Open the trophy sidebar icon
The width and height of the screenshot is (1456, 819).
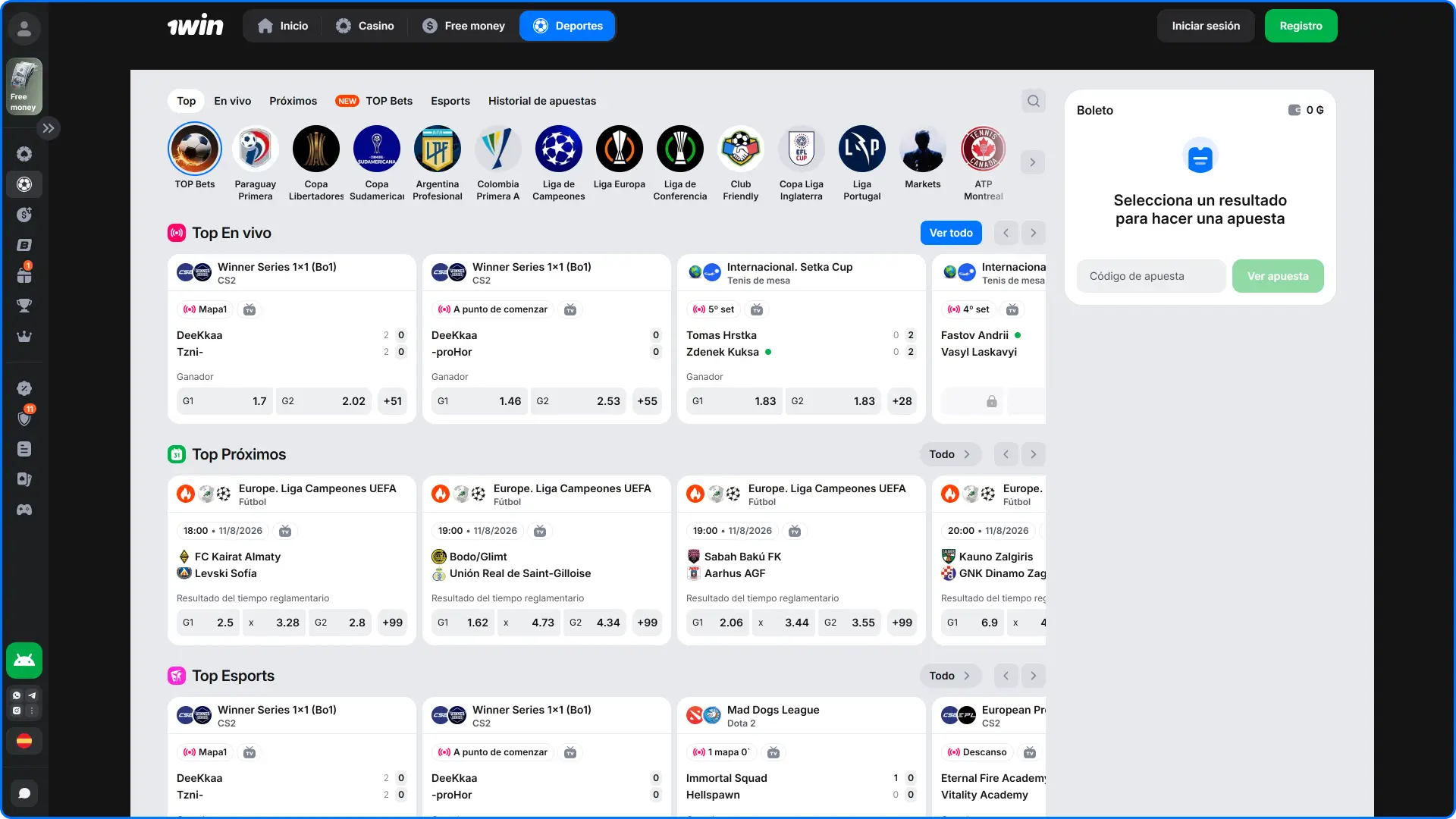(x=24, y=306)
